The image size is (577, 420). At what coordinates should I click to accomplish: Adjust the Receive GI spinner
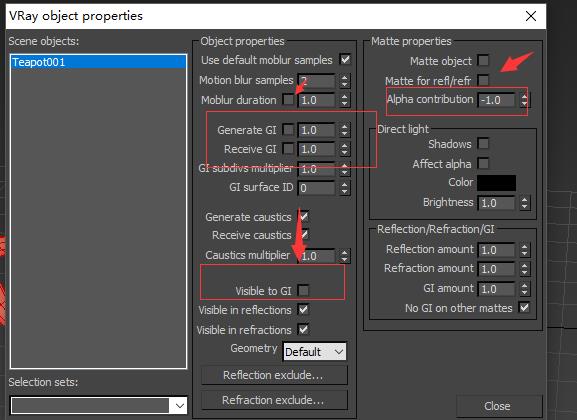point(344,149)
